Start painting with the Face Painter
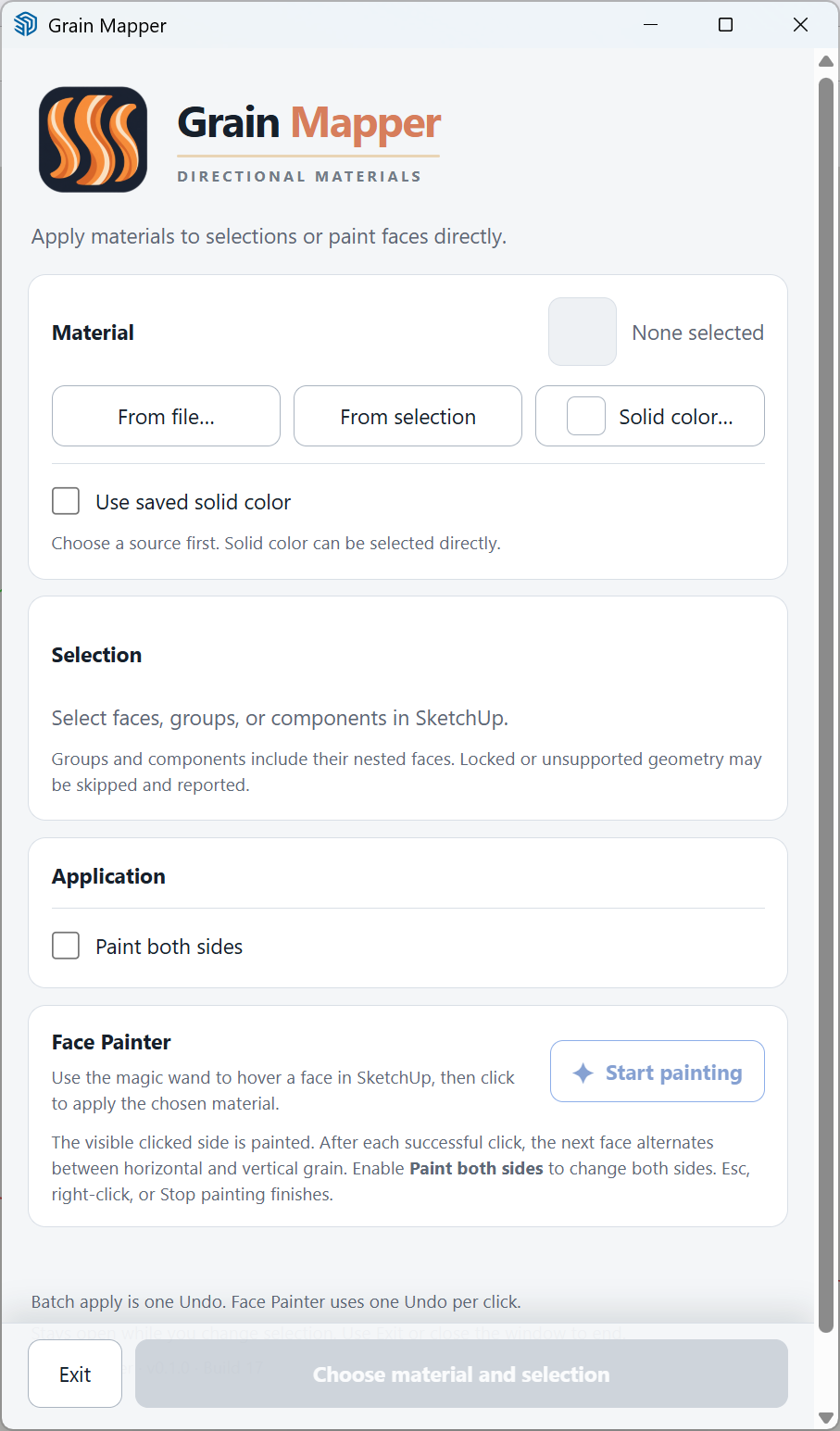The width and height of the screenshot is (840, 1431). (658, 1072)
